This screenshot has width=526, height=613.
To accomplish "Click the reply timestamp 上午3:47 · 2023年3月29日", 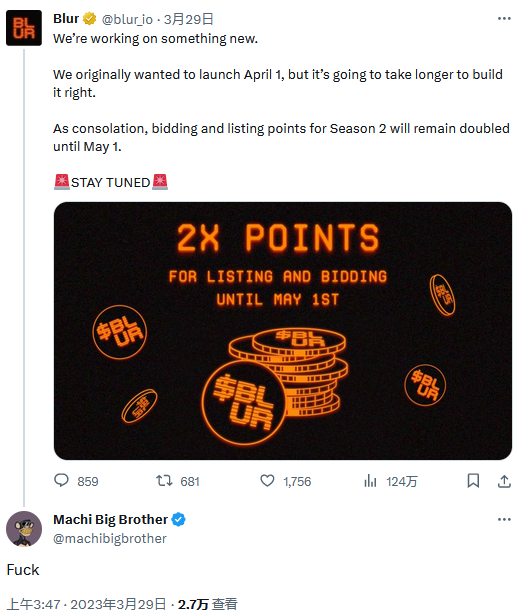I will (x=87, y=604).
